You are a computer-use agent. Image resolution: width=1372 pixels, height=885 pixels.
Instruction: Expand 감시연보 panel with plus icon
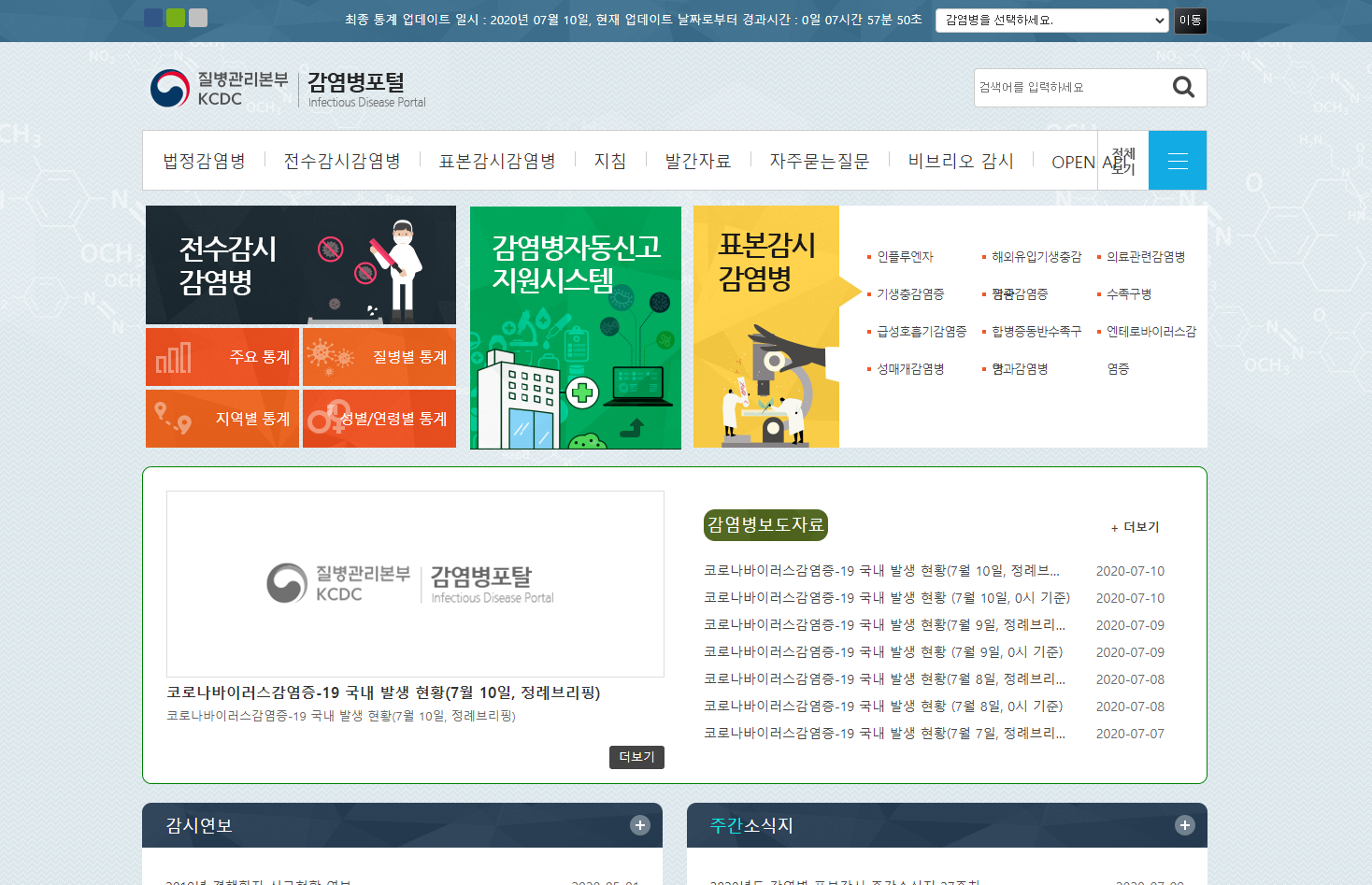640,825
